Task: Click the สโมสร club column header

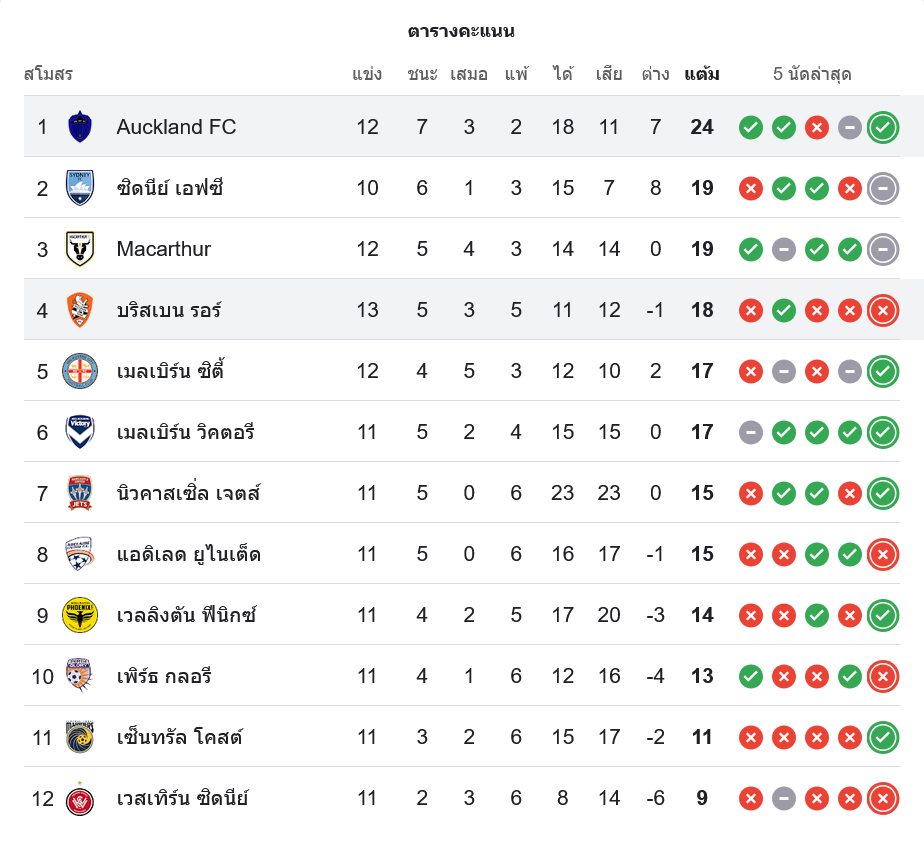Action: coord(48,74)
